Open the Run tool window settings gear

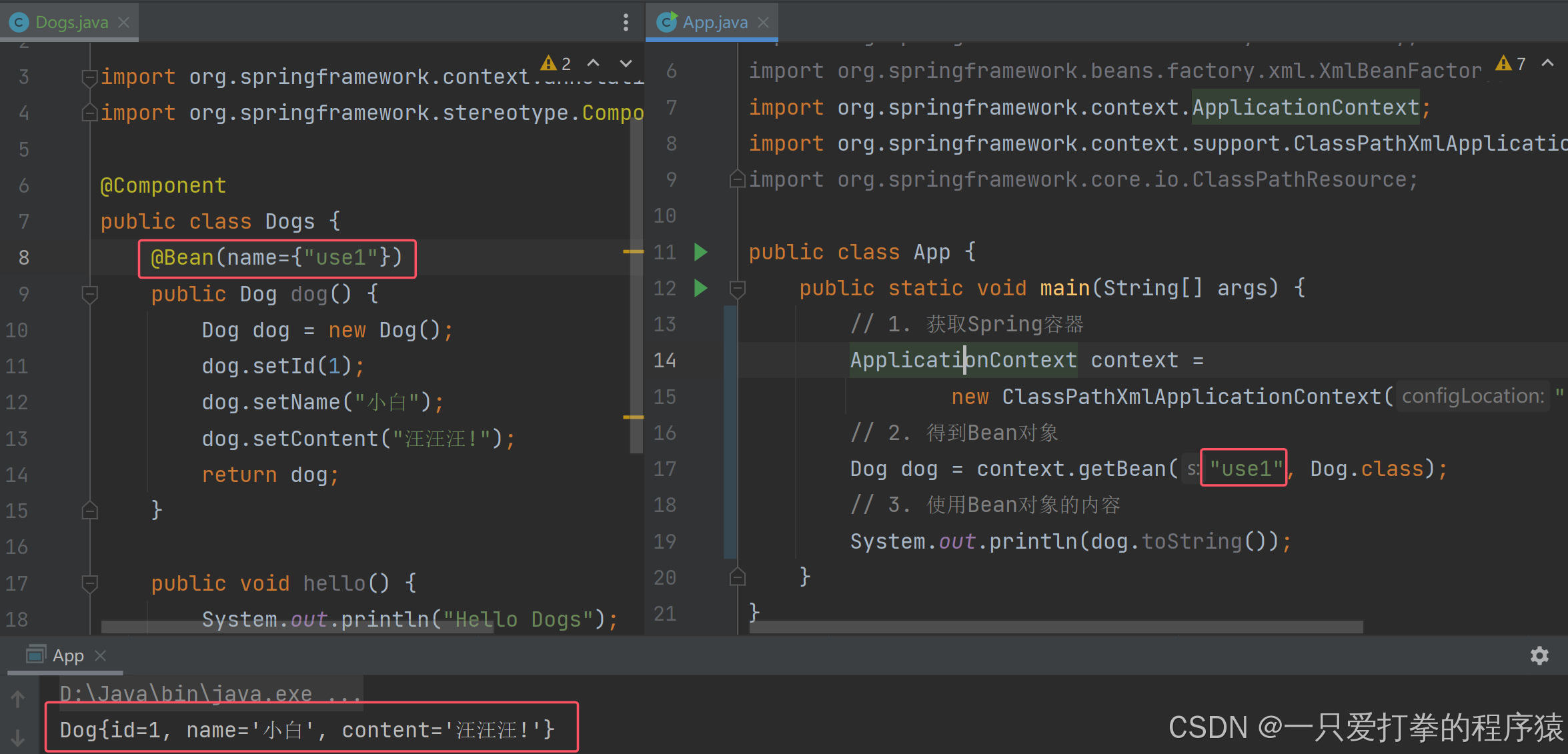[x=1539, y=656]
